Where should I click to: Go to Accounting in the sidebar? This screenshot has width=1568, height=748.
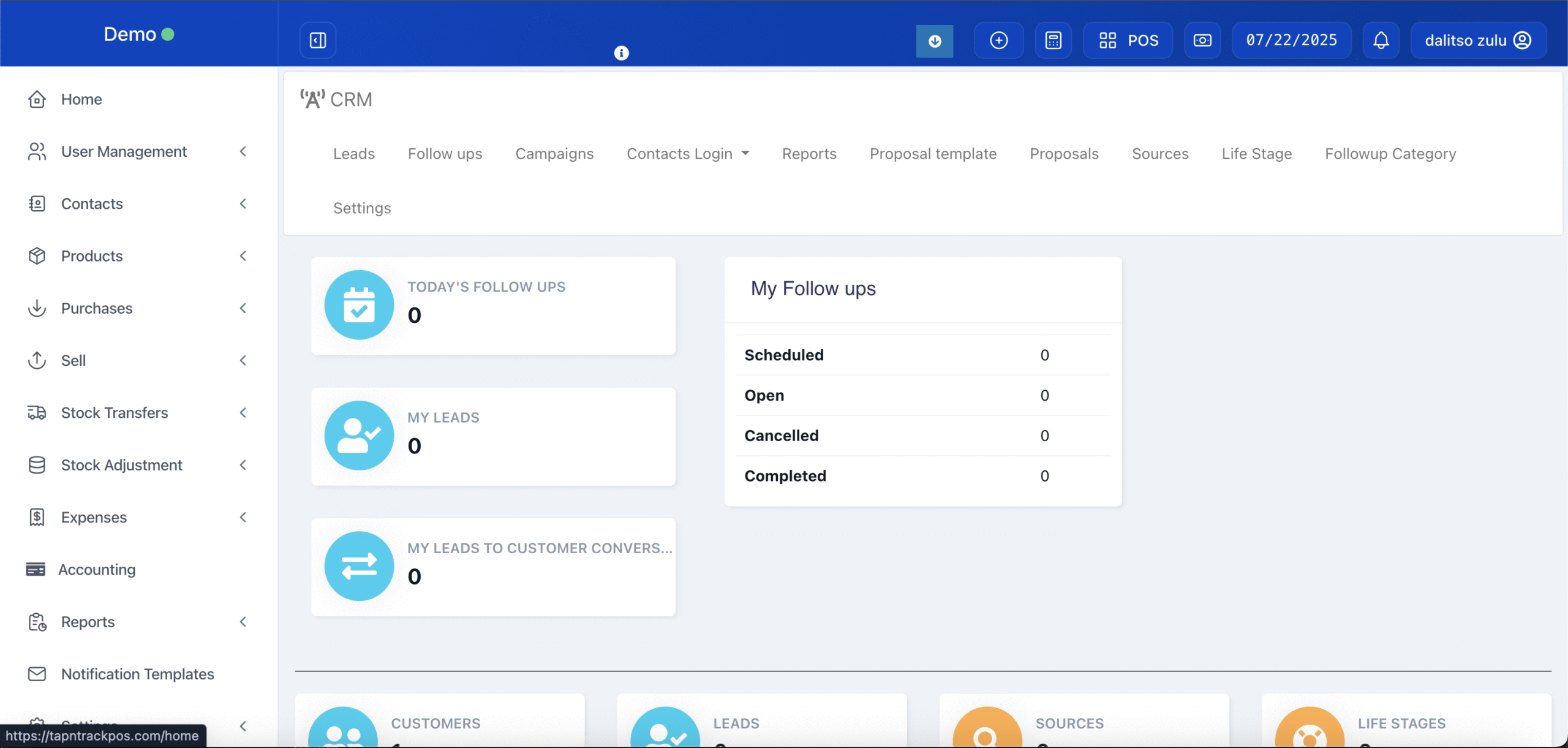(x=97, y=570)
